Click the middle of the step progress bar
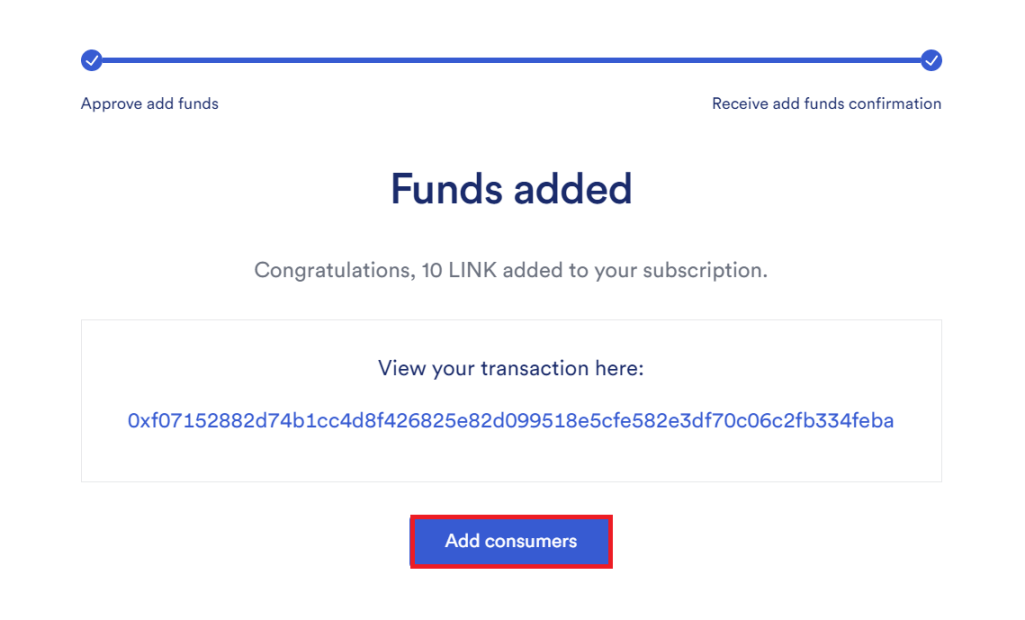 coord(511,60)
